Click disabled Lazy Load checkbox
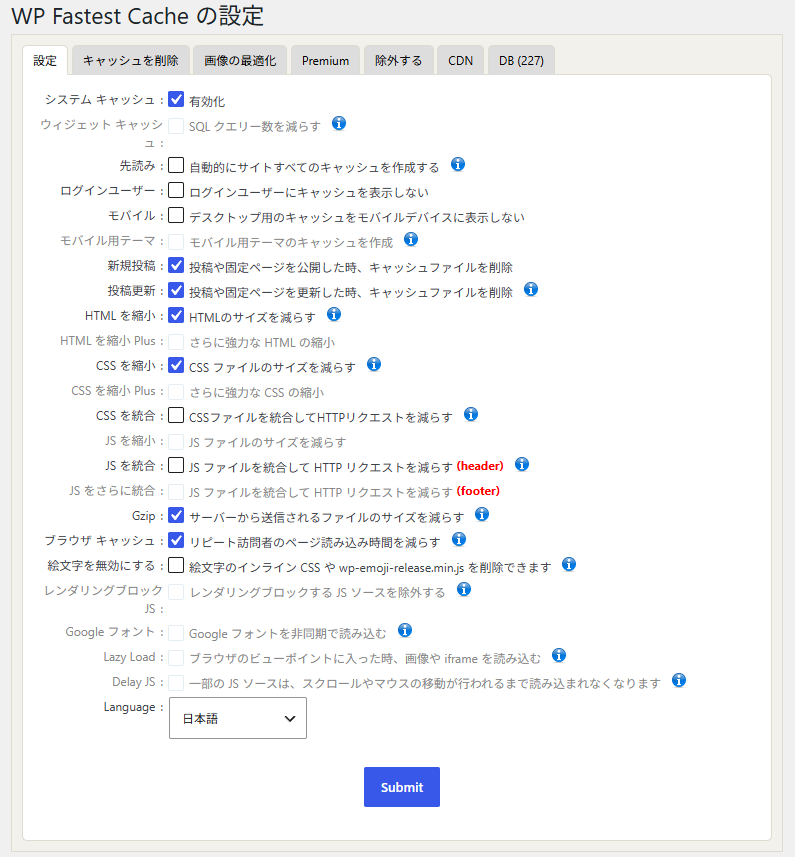This screenshot has height=857, width=795. (x=176, y=658)
